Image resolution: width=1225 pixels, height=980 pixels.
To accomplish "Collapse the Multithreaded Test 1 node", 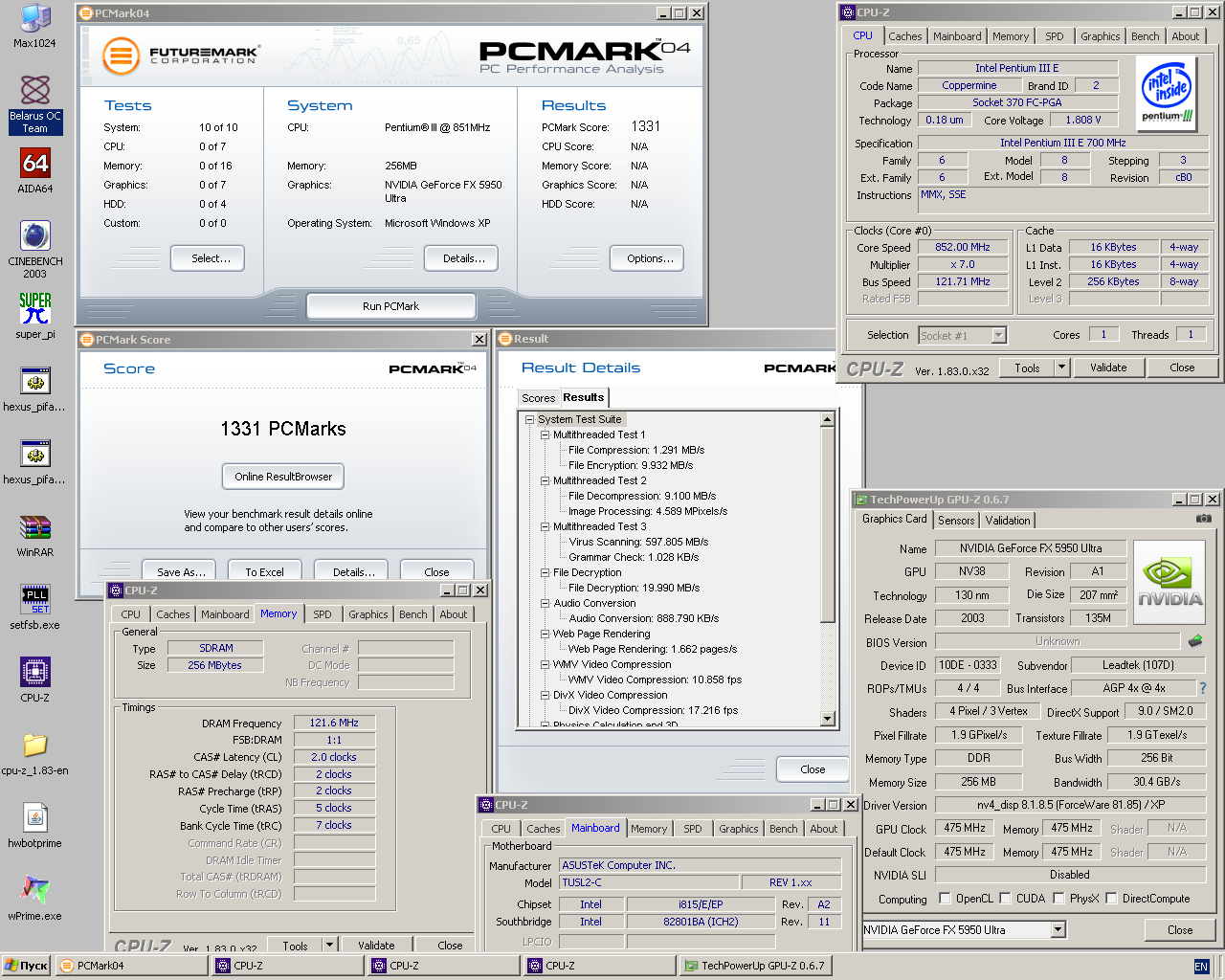I will pyautogui.click(x=545, y=434).
